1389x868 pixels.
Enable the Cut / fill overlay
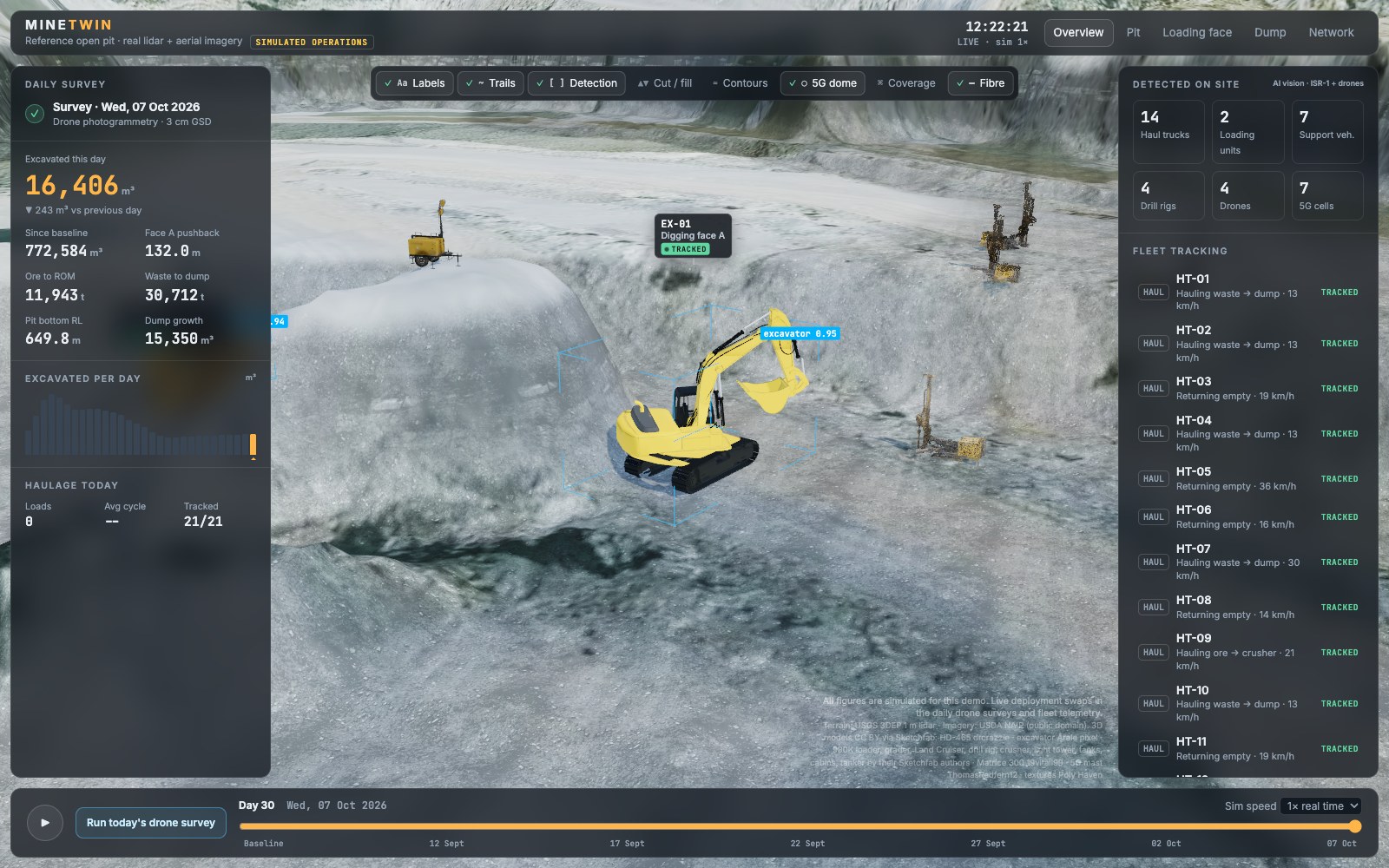point(665,83)
